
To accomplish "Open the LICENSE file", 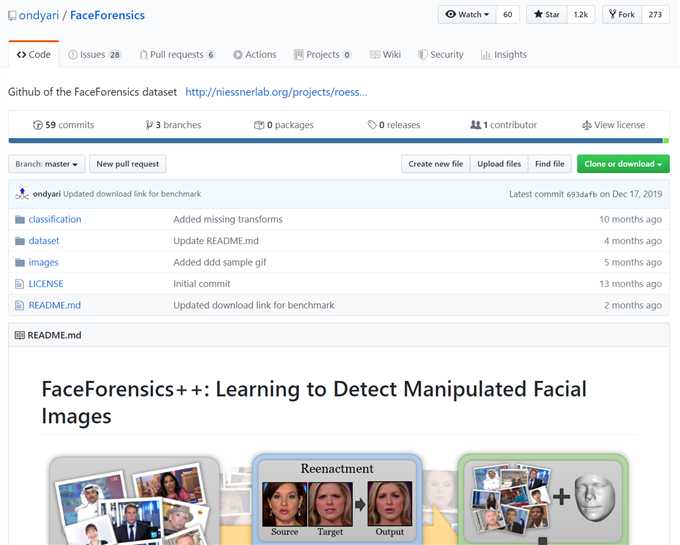I will (46, 284).
